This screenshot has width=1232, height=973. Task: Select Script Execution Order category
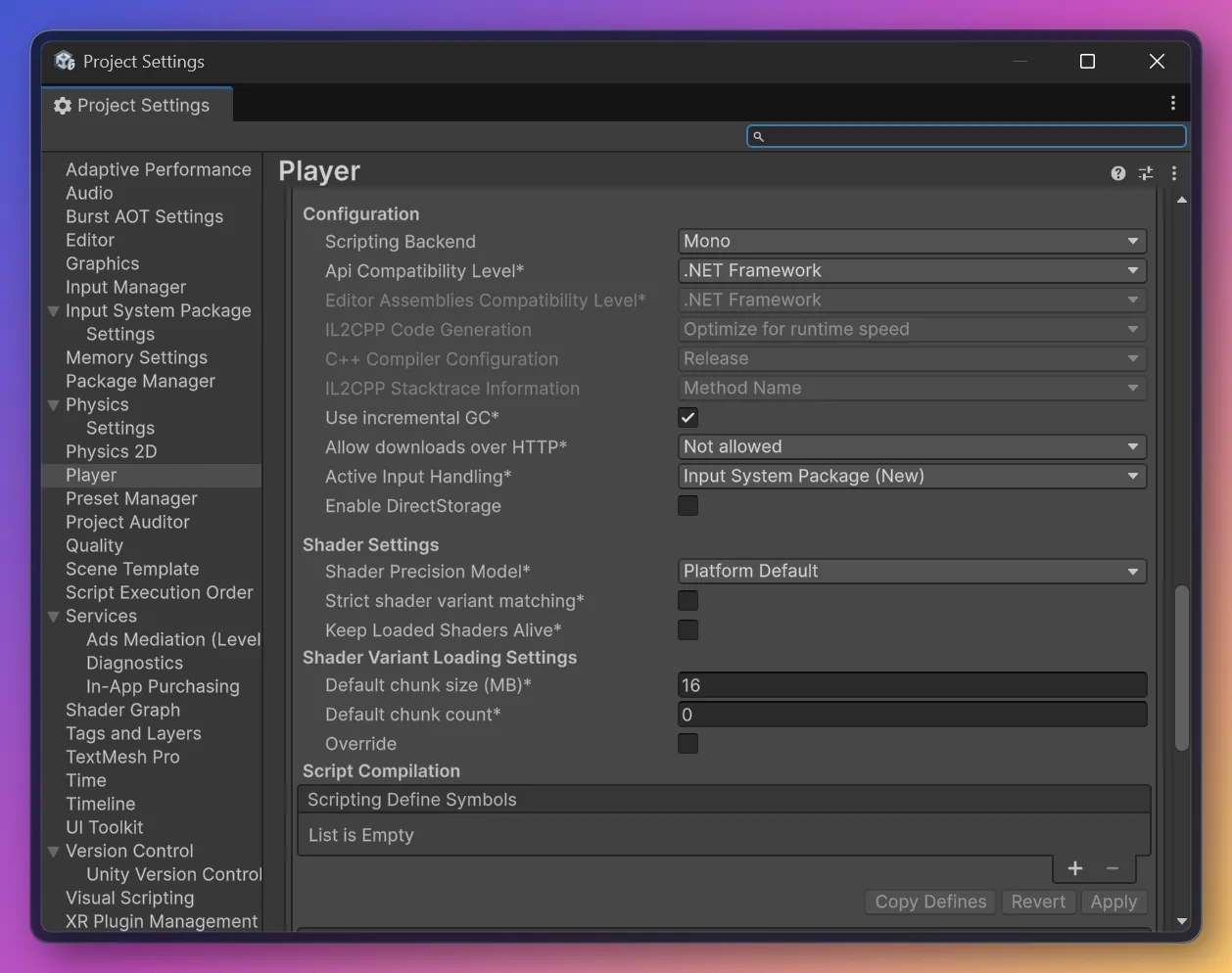(x=159, y=592)
